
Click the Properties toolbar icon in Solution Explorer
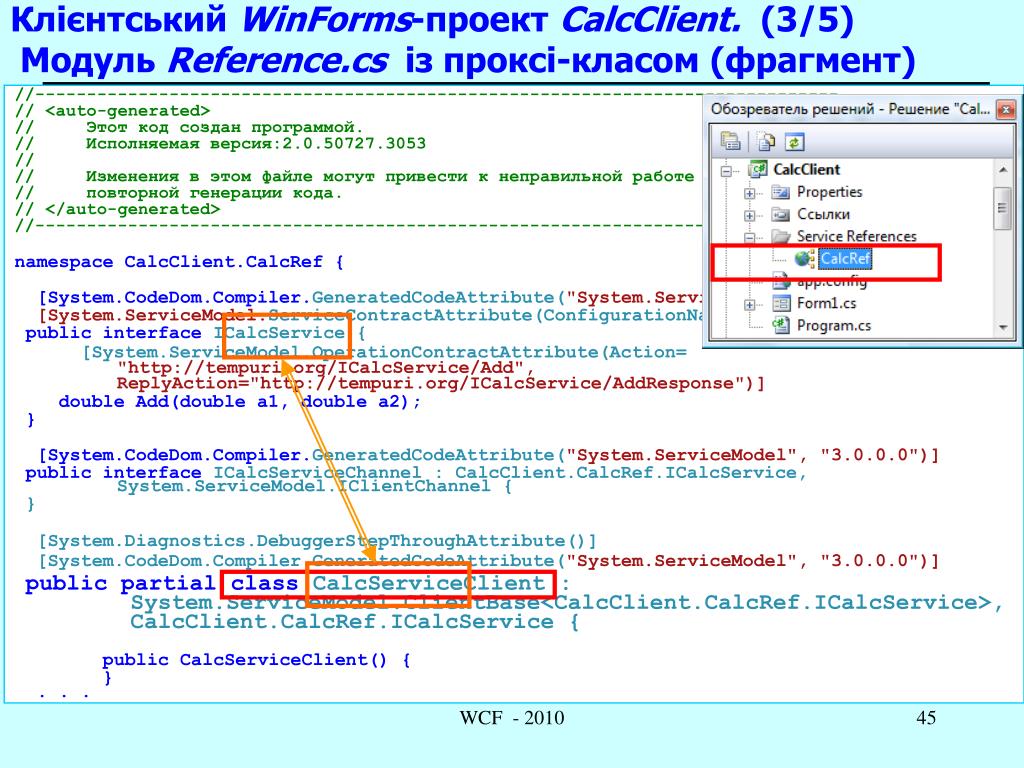pyautogui.click(x=730, y=141)
